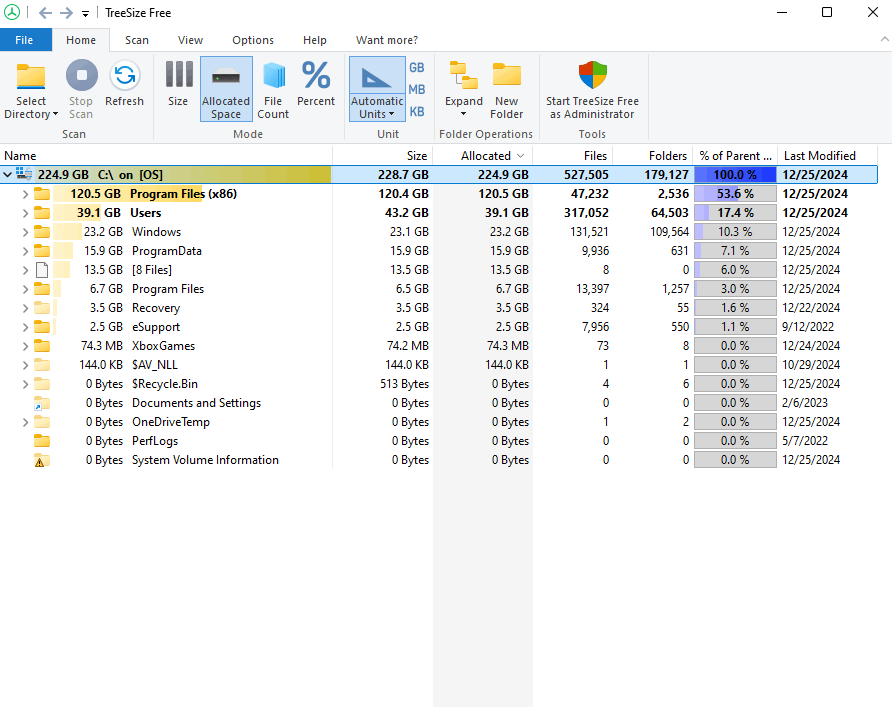Open the View ribbon tab

pos(190,40)
